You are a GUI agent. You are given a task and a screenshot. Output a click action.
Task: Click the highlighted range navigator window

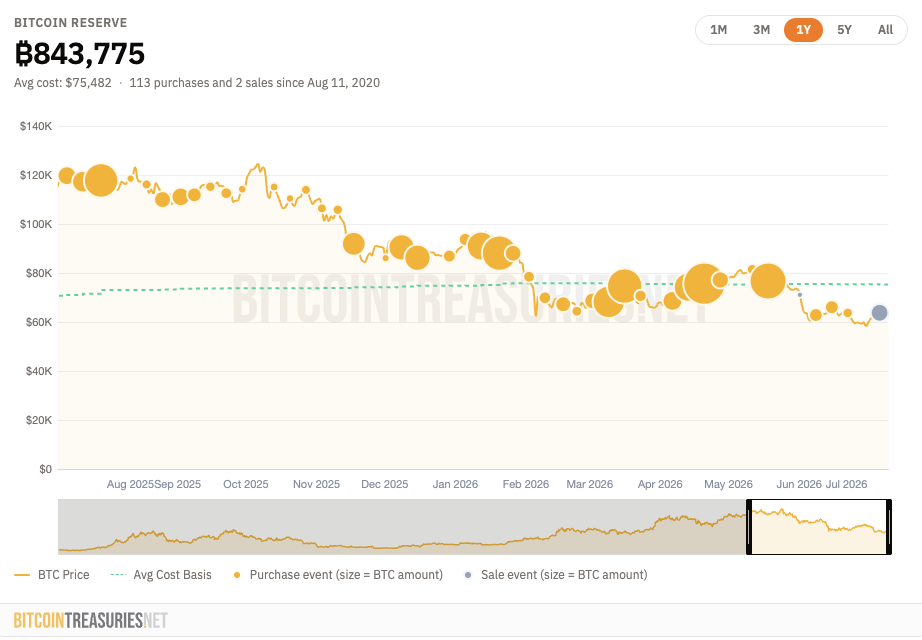click(819, 527)
